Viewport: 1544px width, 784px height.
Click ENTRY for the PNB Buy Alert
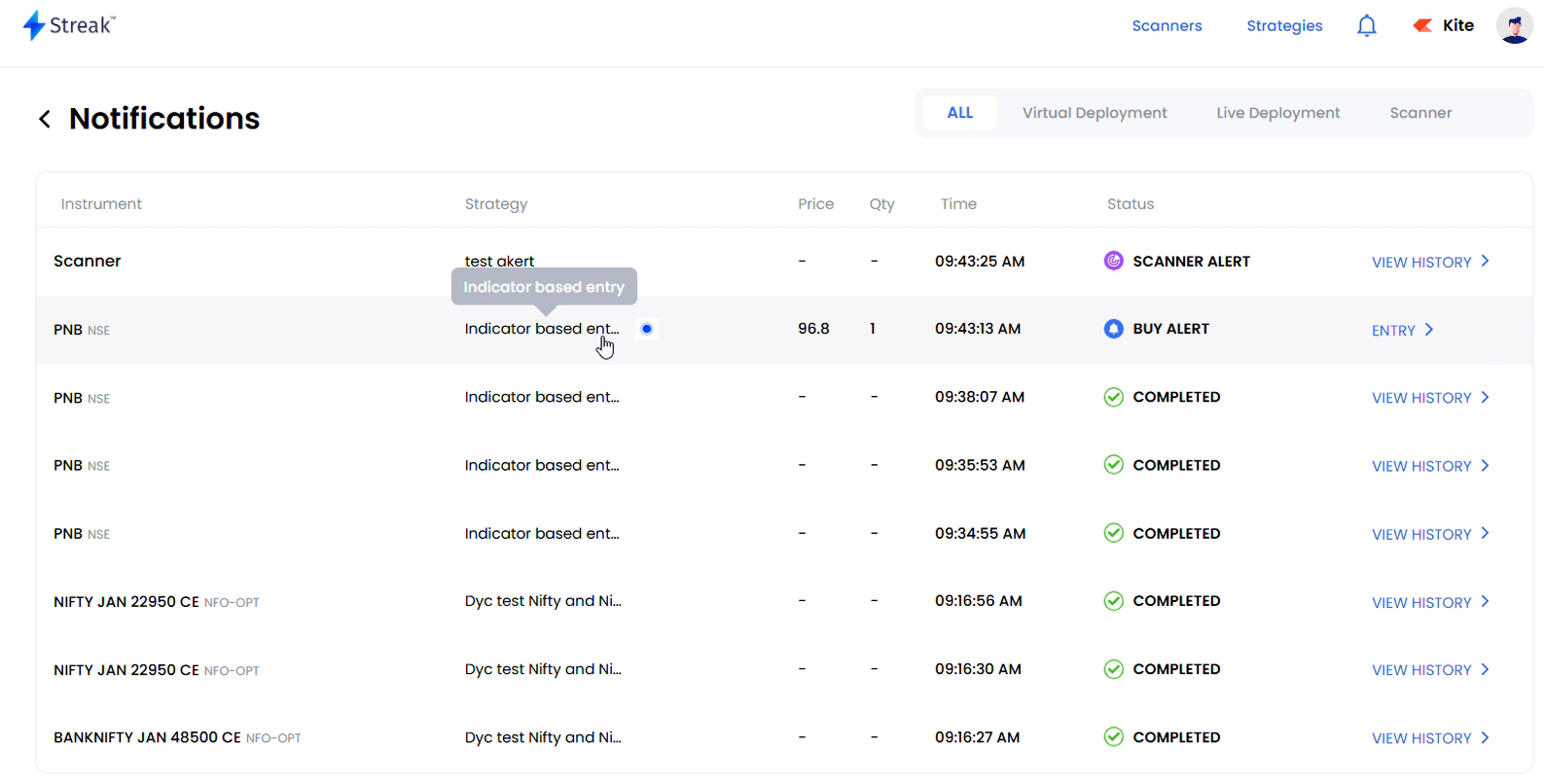[x=1393, y=331]
